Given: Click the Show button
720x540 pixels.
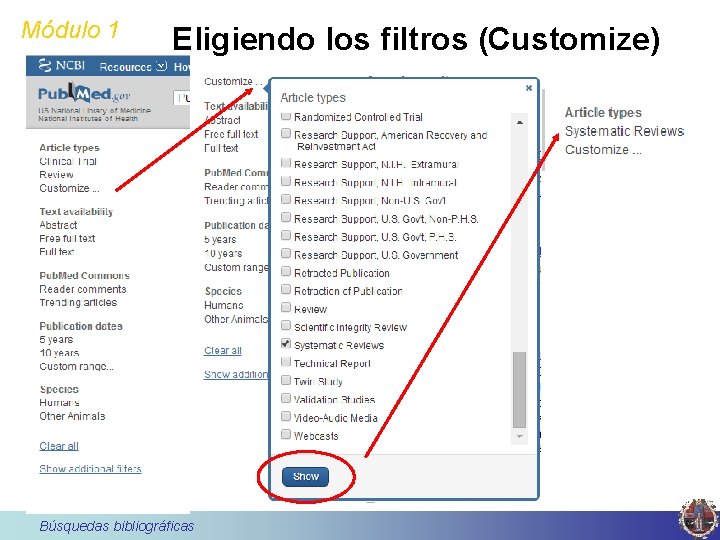Looking at the screenshot, I should 305,477.
